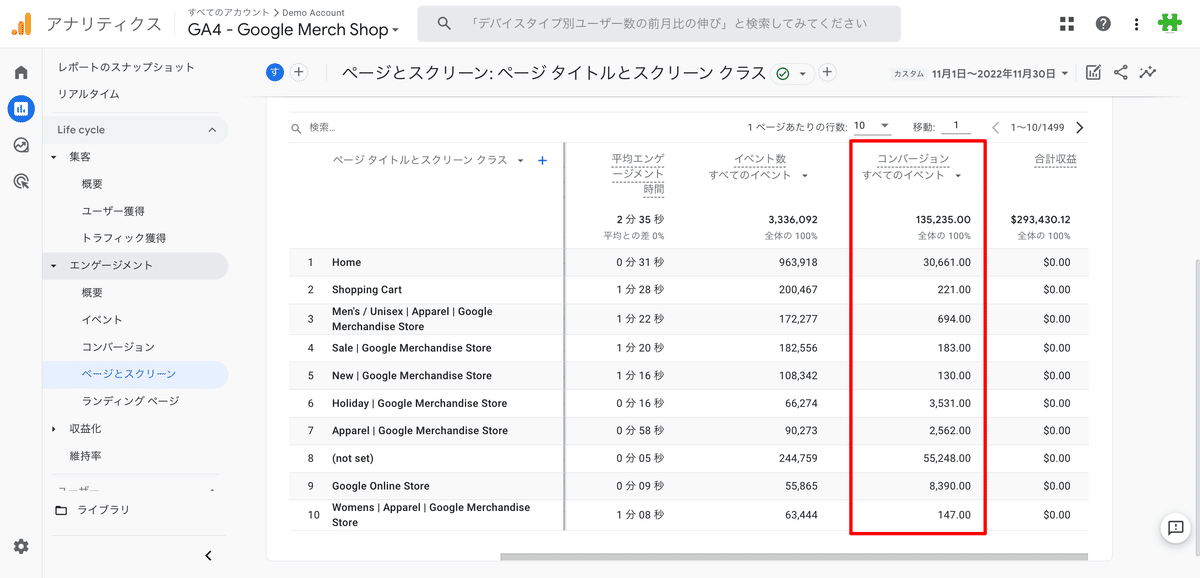Sort by 合計収益 column header

(x=1055, y=159)
